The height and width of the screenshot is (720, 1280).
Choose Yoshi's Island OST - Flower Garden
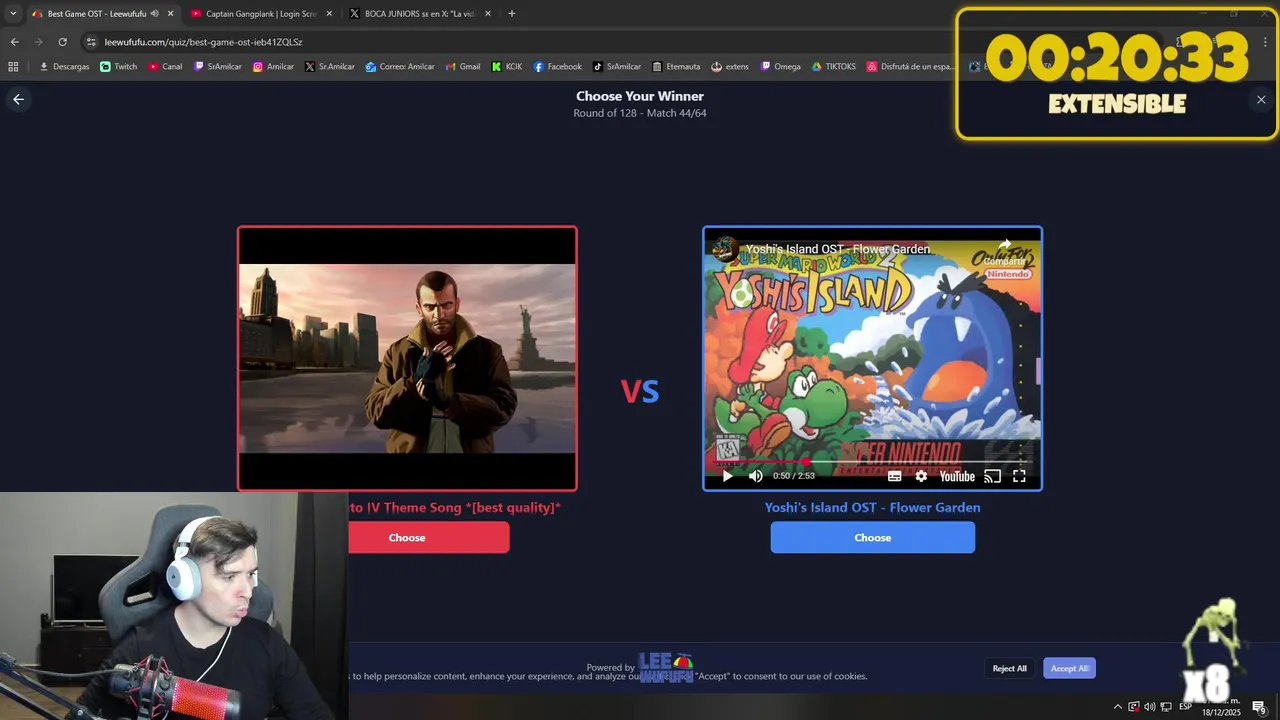(x=872, y=537)
